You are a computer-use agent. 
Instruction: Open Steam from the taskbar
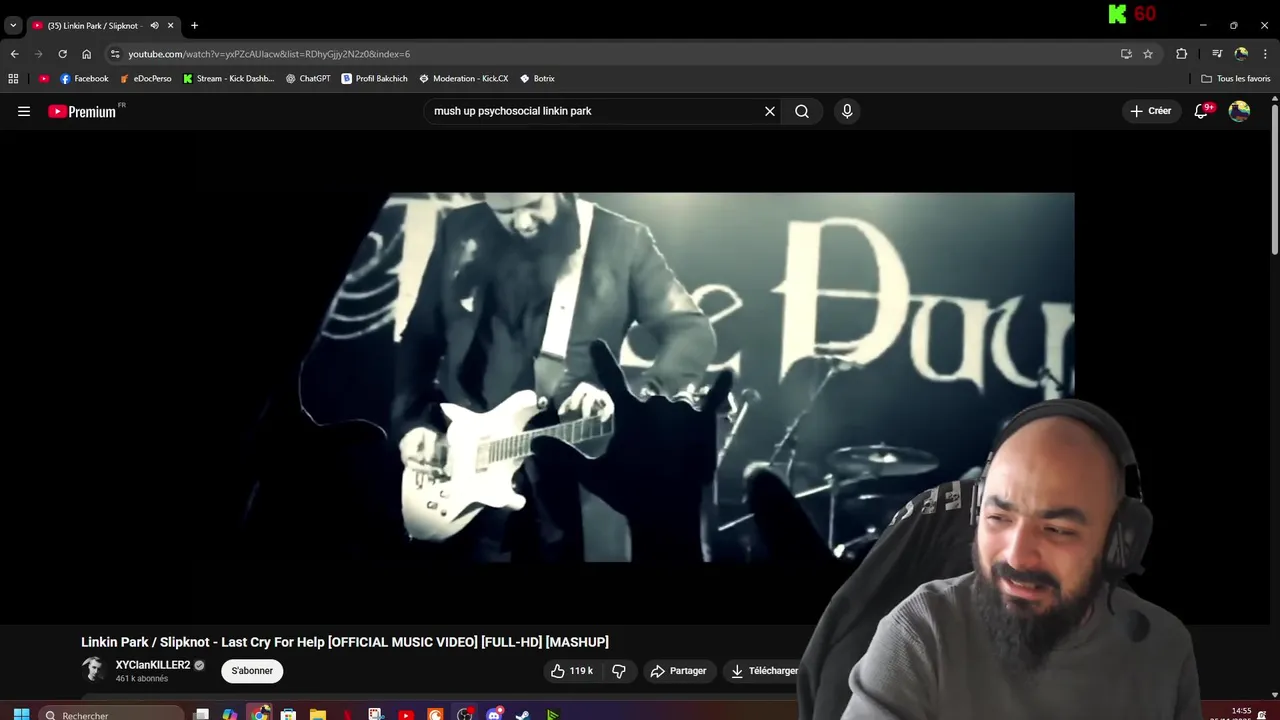[523, 714]
